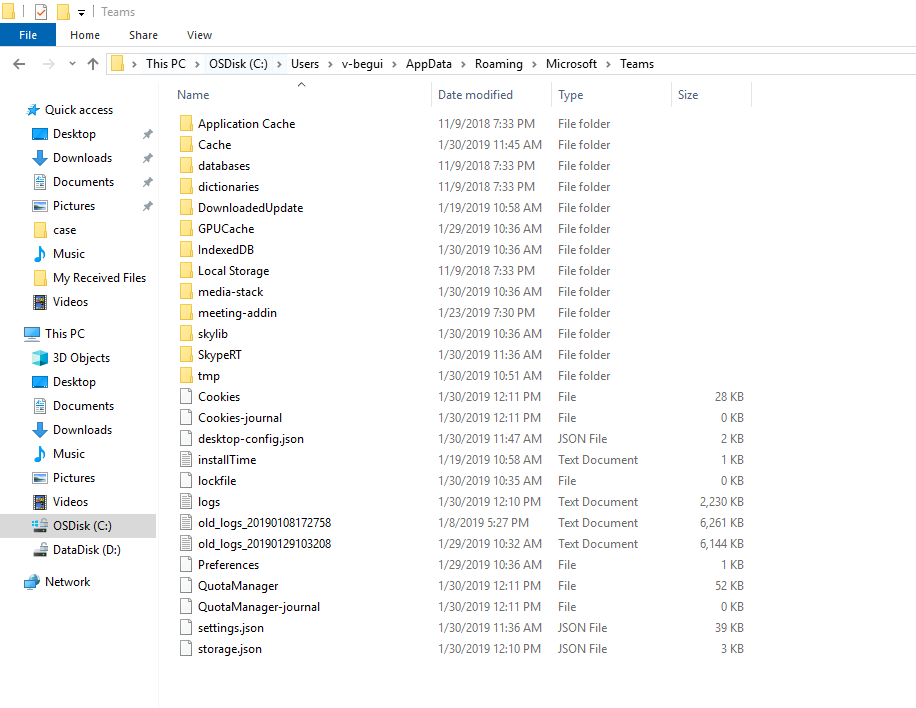The image size is (916, 708).
Task: Click the Properties checkmark icon in title bar
Action: pyautogui.click(x=41, y=12)
